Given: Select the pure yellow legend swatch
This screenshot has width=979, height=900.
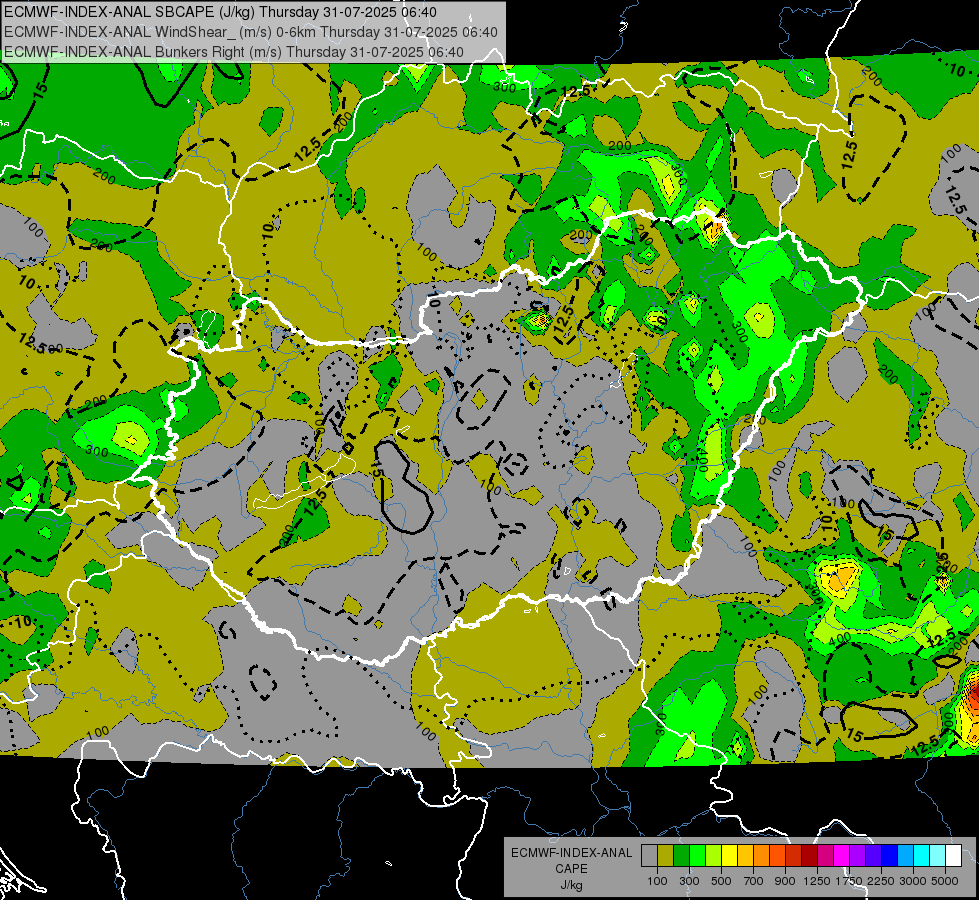Looking at the screenshot, I should coord(729,856).
